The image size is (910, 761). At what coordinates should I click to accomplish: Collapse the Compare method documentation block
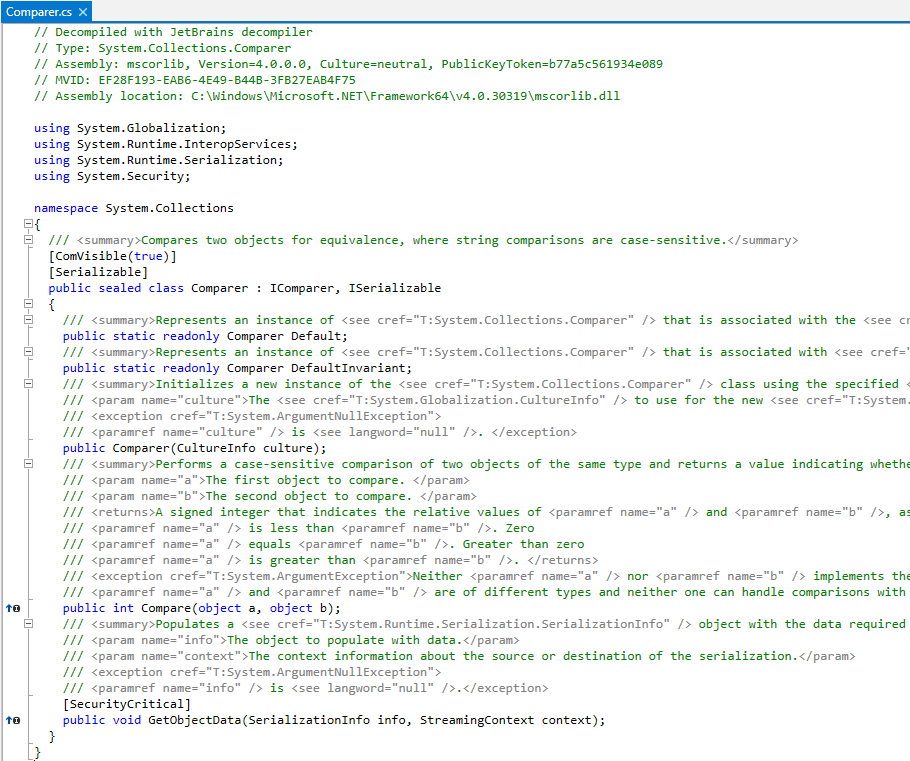tap(29, 464)
